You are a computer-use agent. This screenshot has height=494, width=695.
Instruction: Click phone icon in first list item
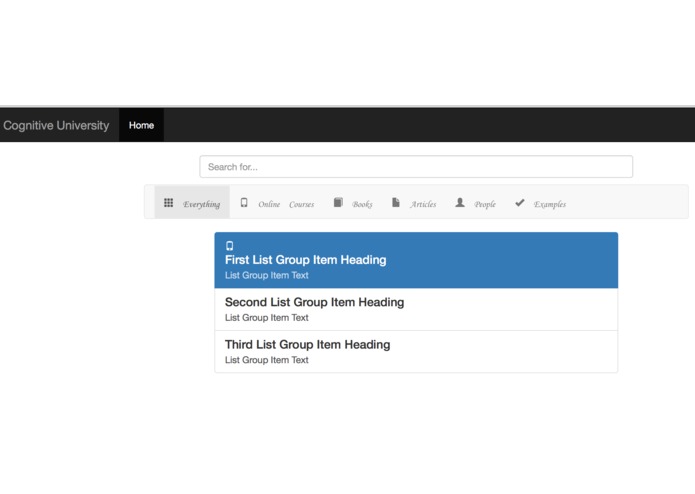coord(230,246)
